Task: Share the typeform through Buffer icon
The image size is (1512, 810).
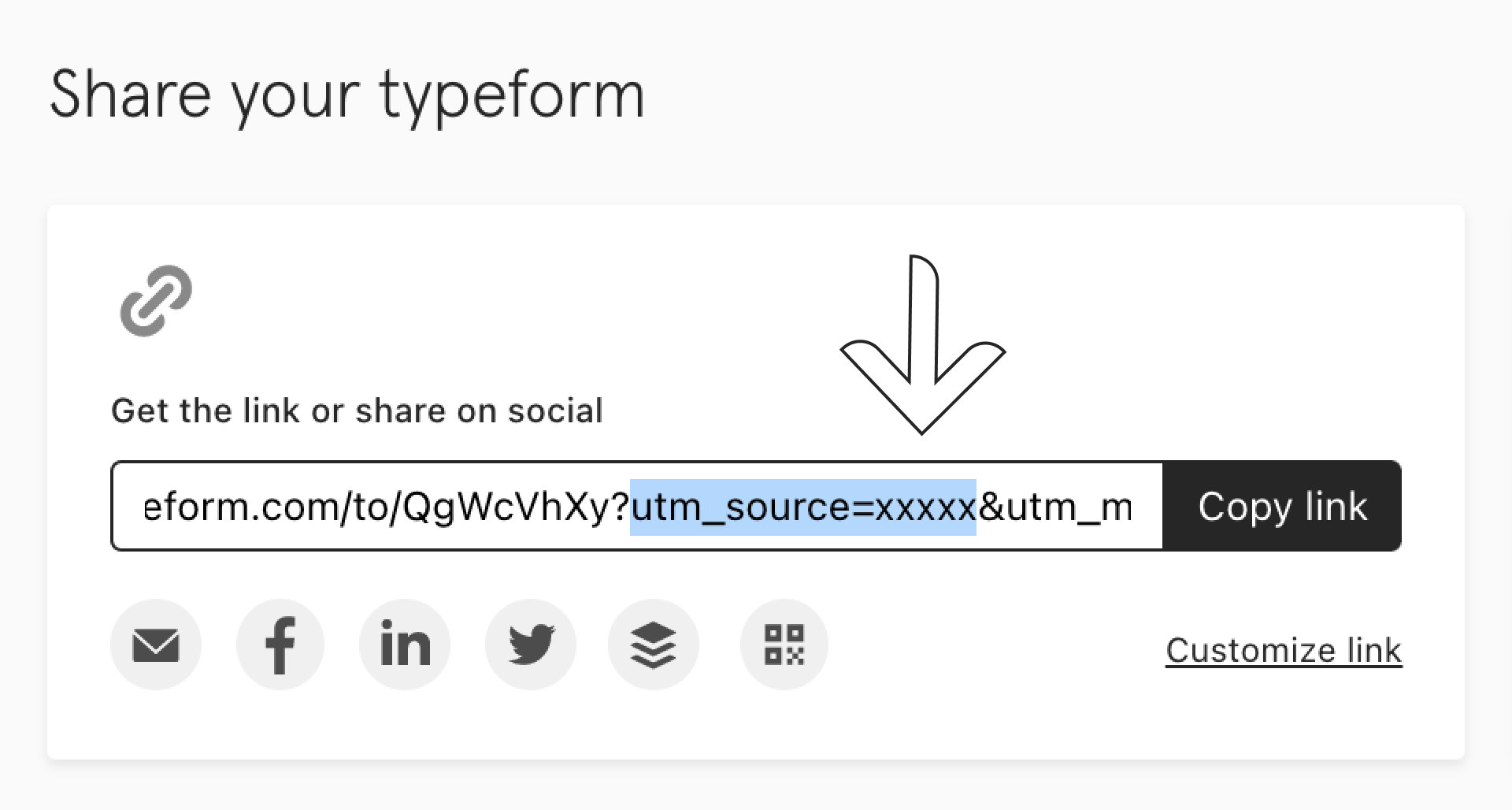Action: pos(654,645)
